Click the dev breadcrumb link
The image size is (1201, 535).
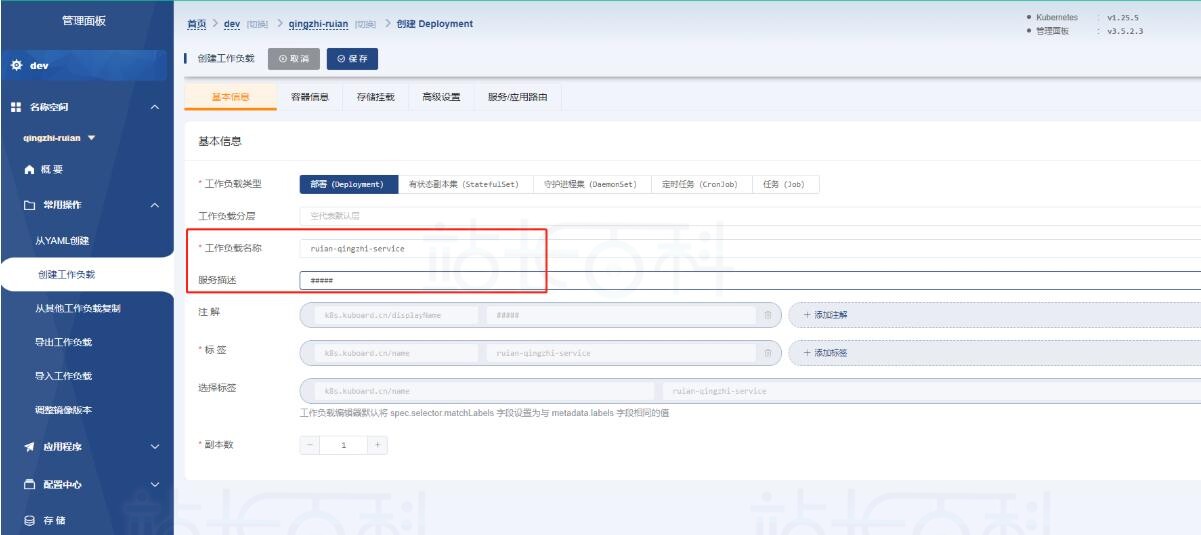click(x=231, y=24)
